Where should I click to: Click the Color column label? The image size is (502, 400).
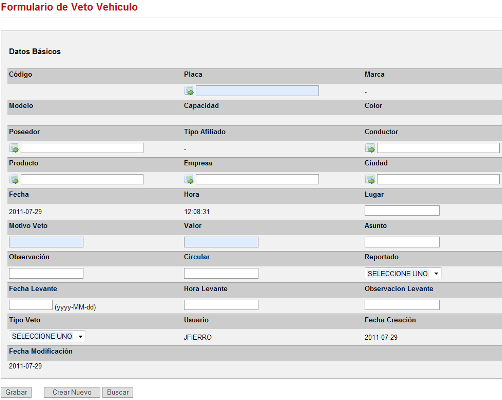(373, 106)
